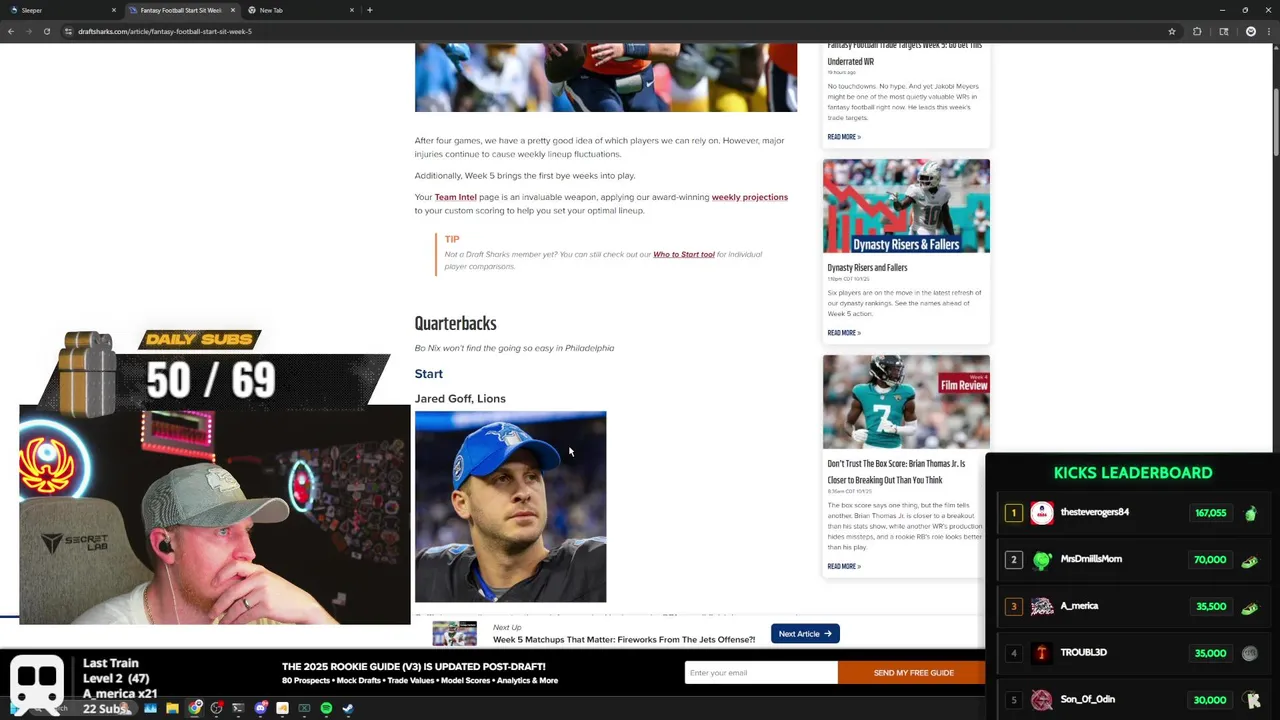Open Dynasty Risers & Fallers thumbnail

[x=906, y=206]
